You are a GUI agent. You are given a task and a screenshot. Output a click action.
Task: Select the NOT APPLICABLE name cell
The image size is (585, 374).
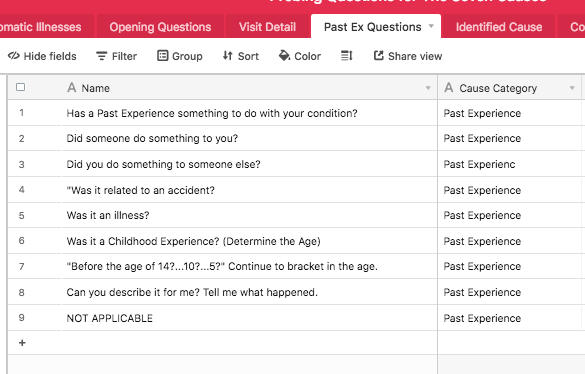click(249, 318)
